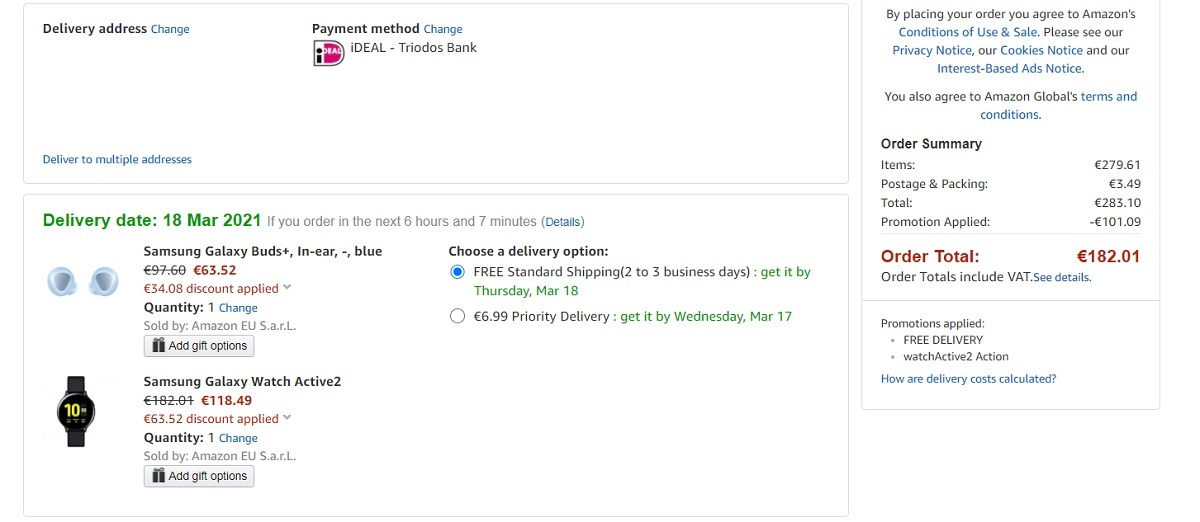Change the payment method
Image resolution: width=1200 pixels, height=522 pixels.
(443, 29)
